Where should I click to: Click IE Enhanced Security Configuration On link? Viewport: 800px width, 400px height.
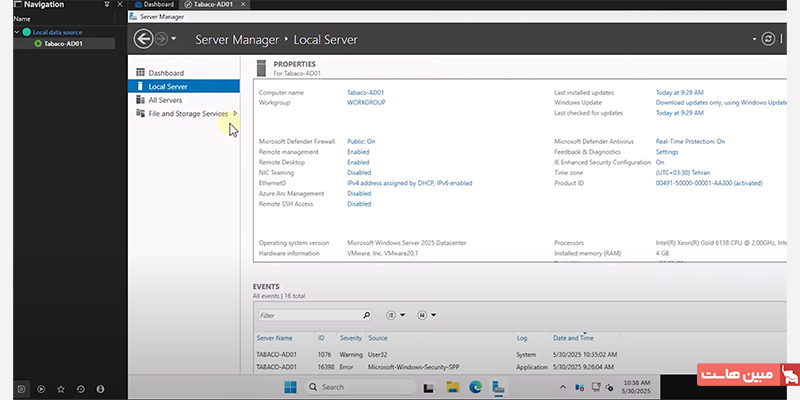coord(660,162)
